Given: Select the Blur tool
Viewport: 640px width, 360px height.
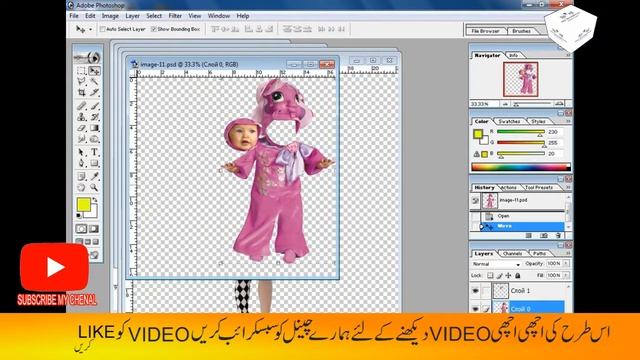Looking at the screenshot, I should click(82, 139).
